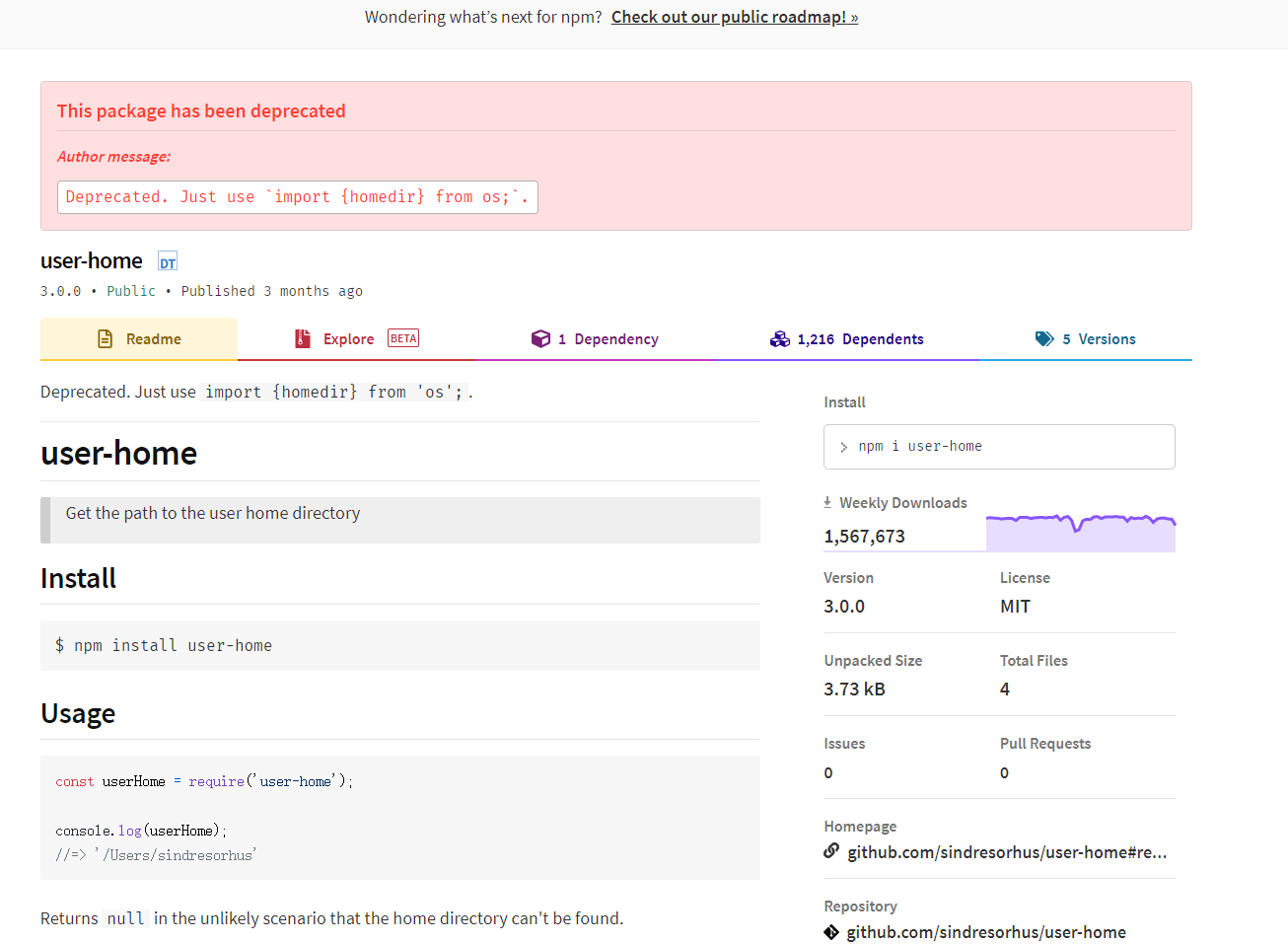Click the BETA badge on Explore
This screenshot has height=944, width=1288.
(x=403, y=338)
